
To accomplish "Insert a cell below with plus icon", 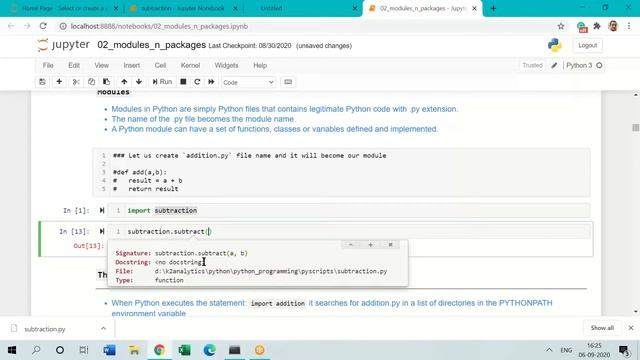I will pos(59,82).
